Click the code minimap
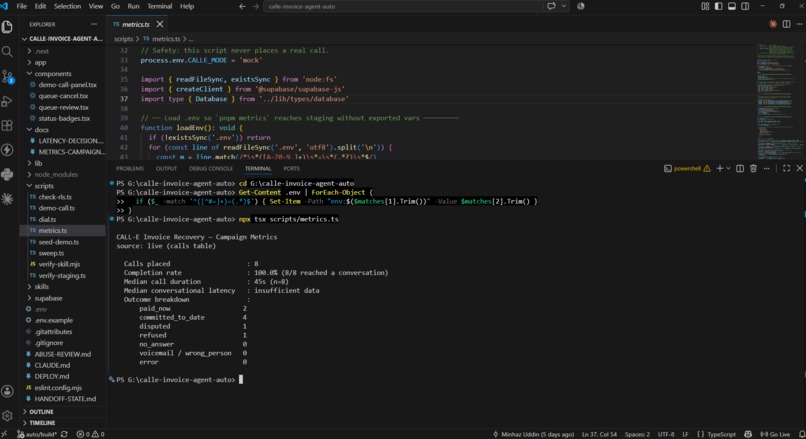 (x=778, y=102)
